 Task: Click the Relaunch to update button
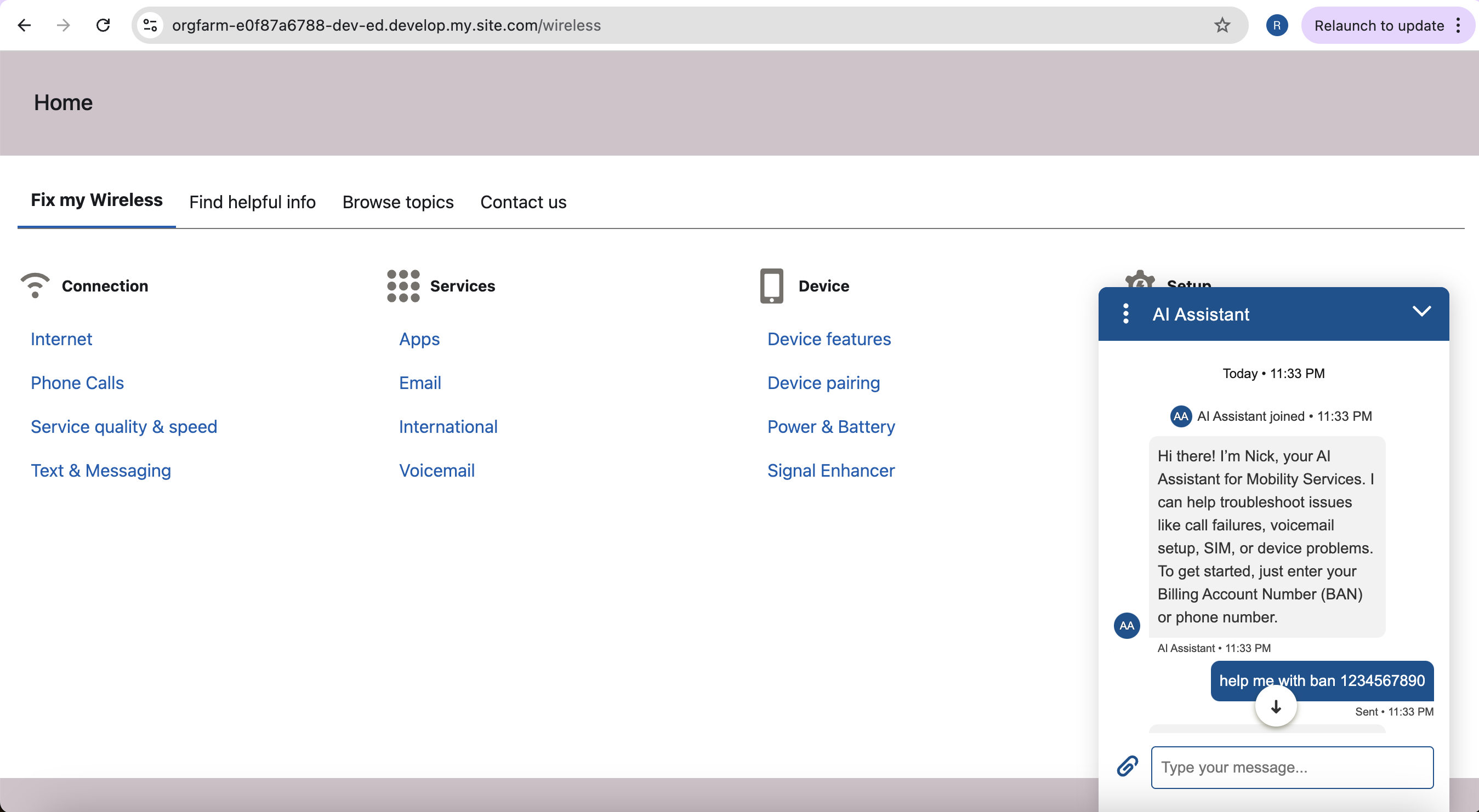coord(1379,25)
